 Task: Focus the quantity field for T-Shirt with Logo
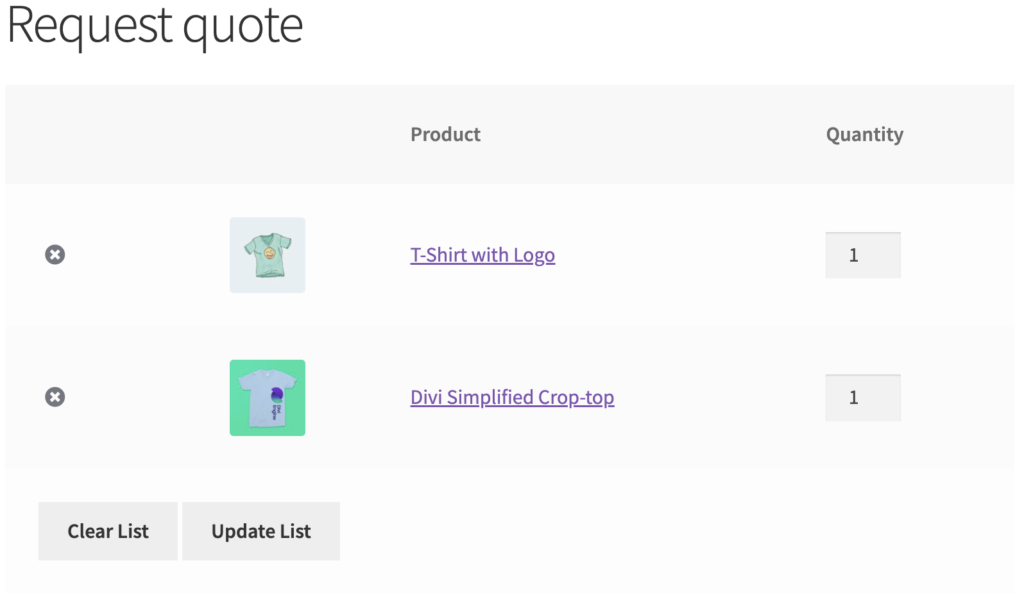click(x=863, y=255)
